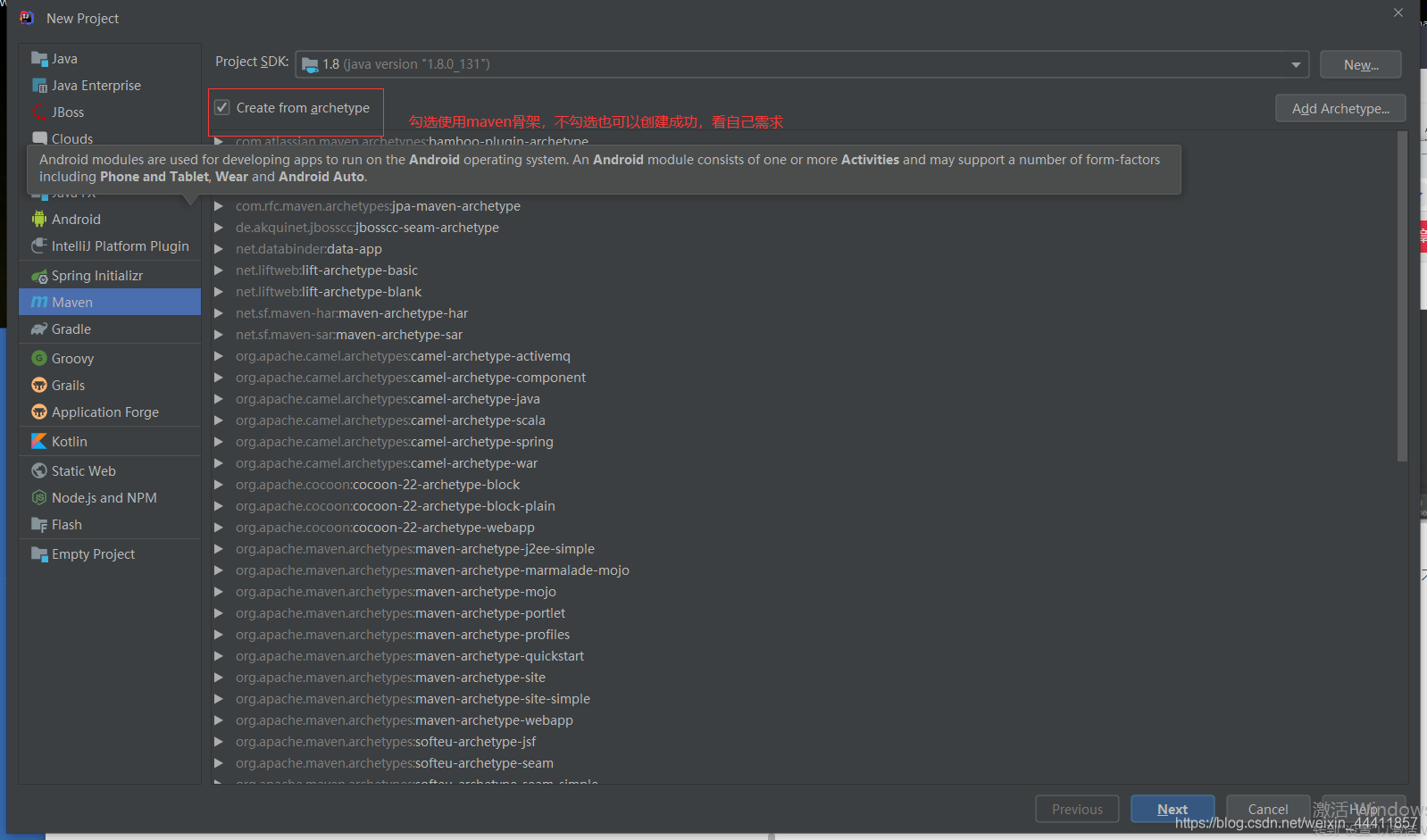Screen dimensions: 1427x840
Task: Click the disabled Previous button
Action: click(1077, 809)
